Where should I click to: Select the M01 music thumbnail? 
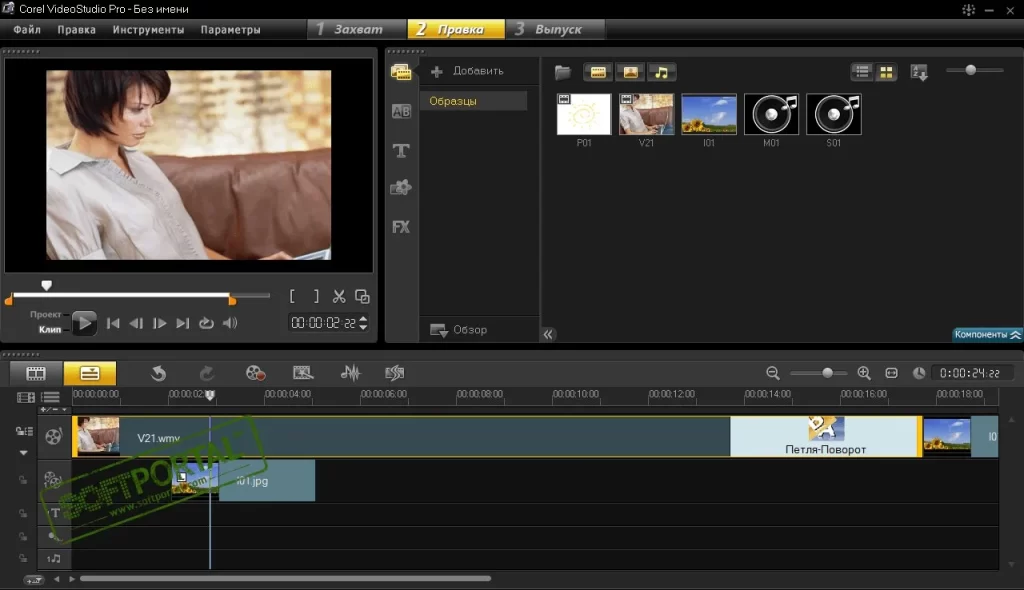[771, 113]
